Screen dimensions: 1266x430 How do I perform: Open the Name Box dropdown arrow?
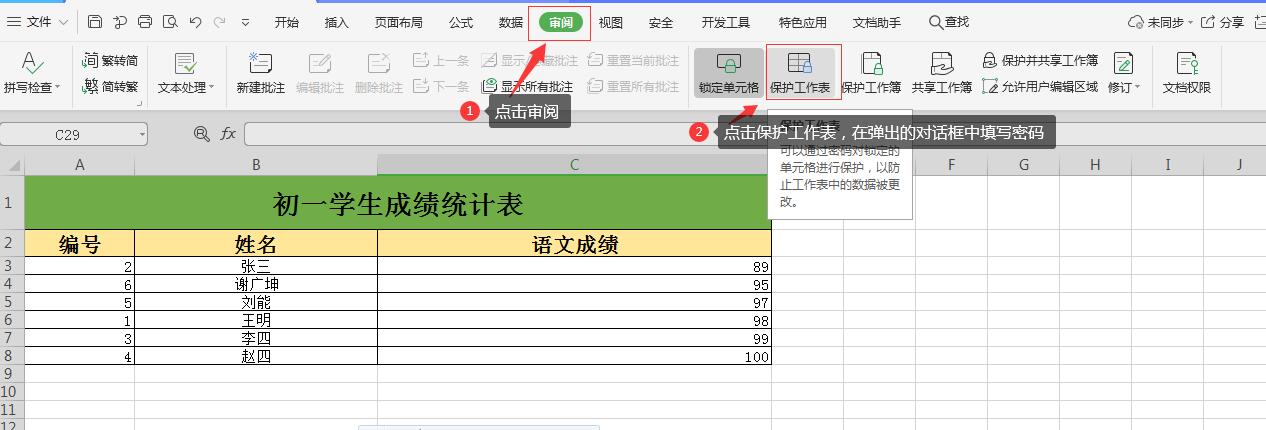pos(141,134)
